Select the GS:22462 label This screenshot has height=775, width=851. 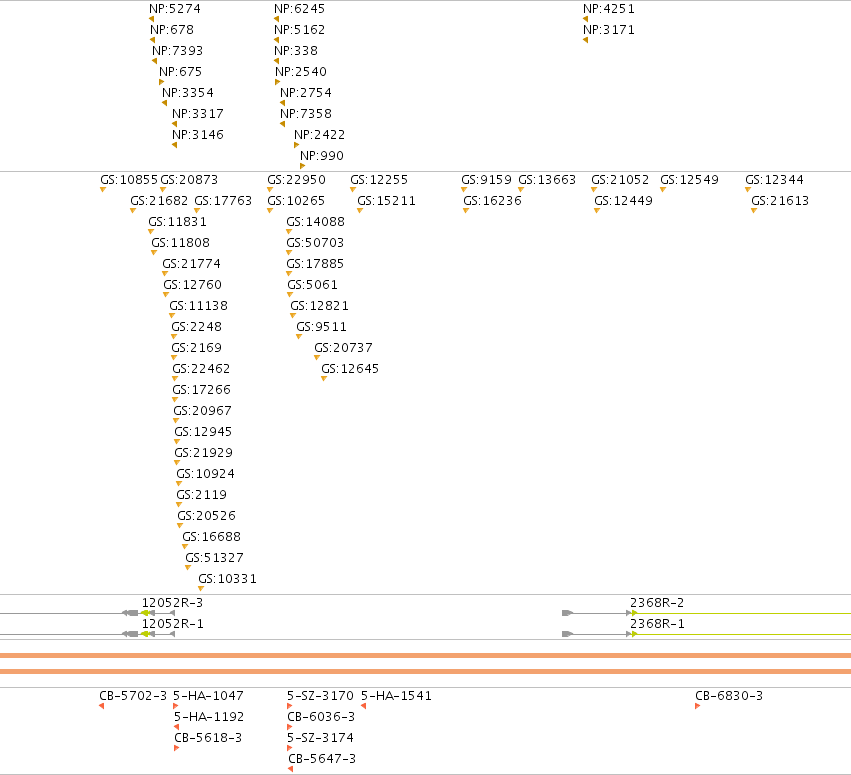pos(201,369)
